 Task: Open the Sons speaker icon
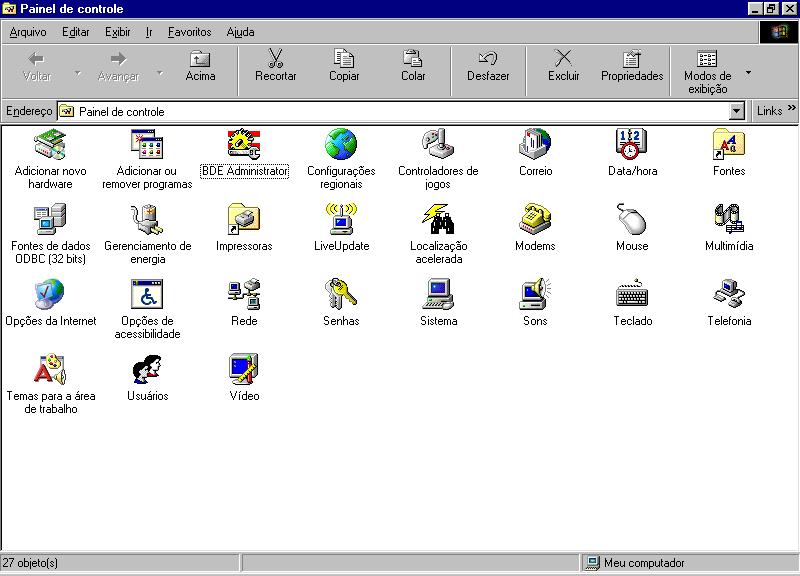535,294
